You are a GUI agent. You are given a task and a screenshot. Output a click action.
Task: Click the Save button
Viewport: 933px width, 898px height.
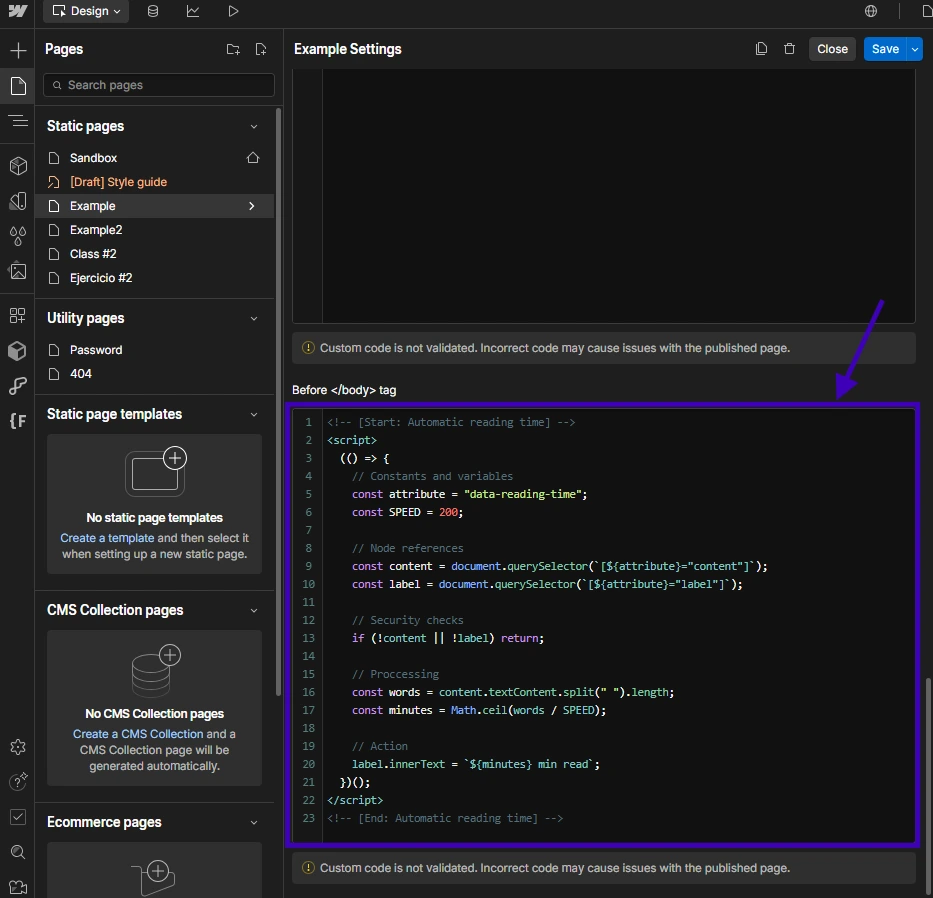pyautogui.click(x=885, y=49)
